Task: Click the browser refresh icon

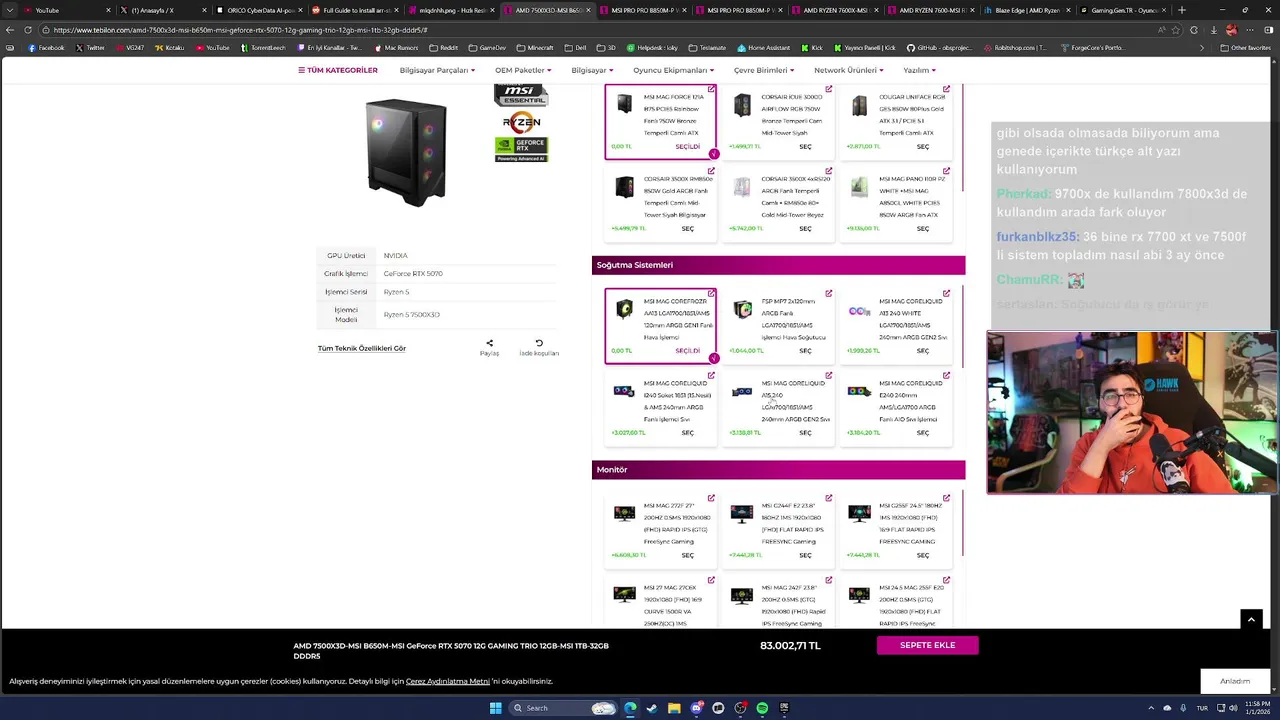Action: pos(28,30)
